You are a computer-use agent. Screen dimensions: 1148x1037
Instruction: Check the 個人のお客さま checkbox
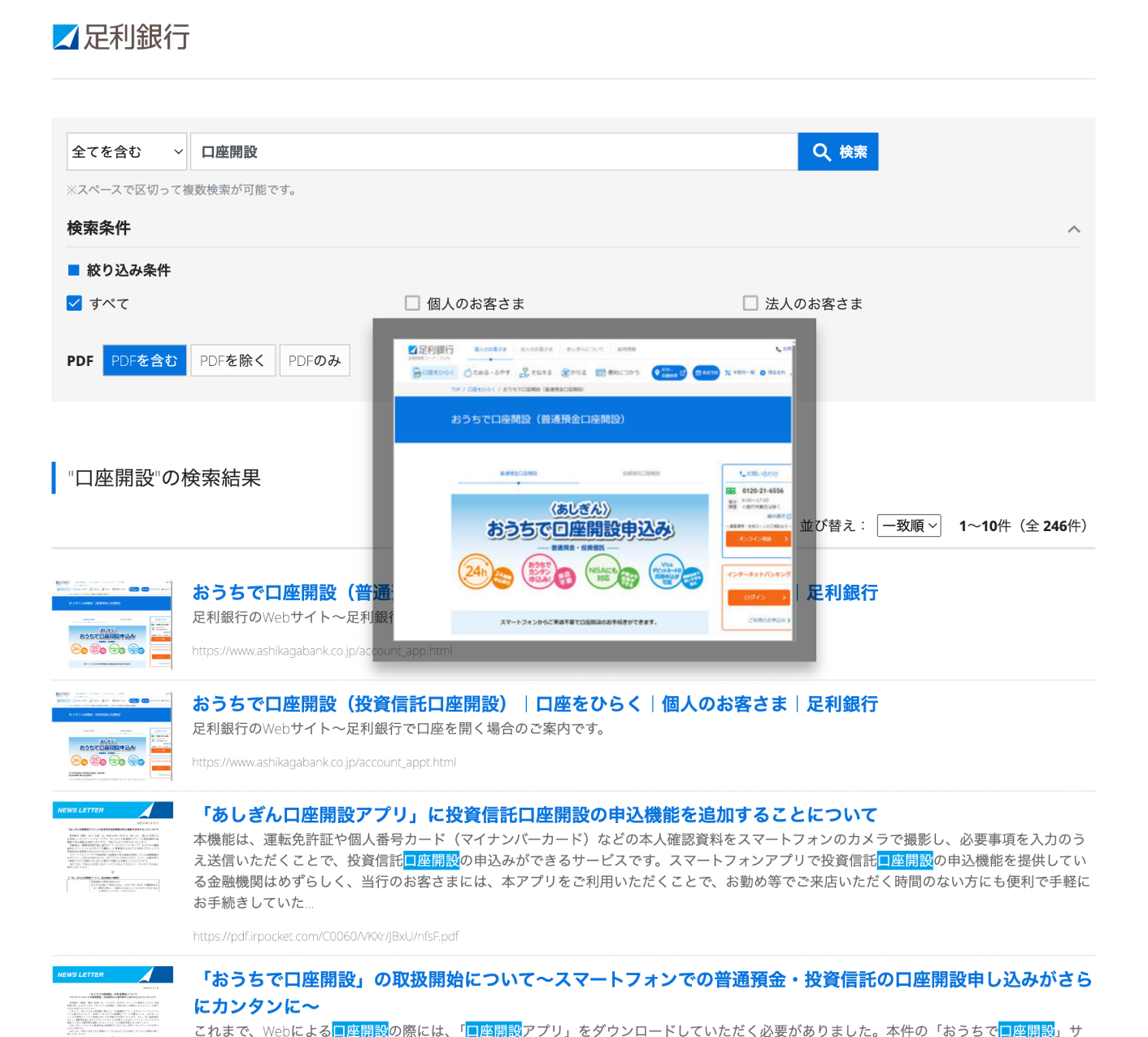[x=412, y=303]
